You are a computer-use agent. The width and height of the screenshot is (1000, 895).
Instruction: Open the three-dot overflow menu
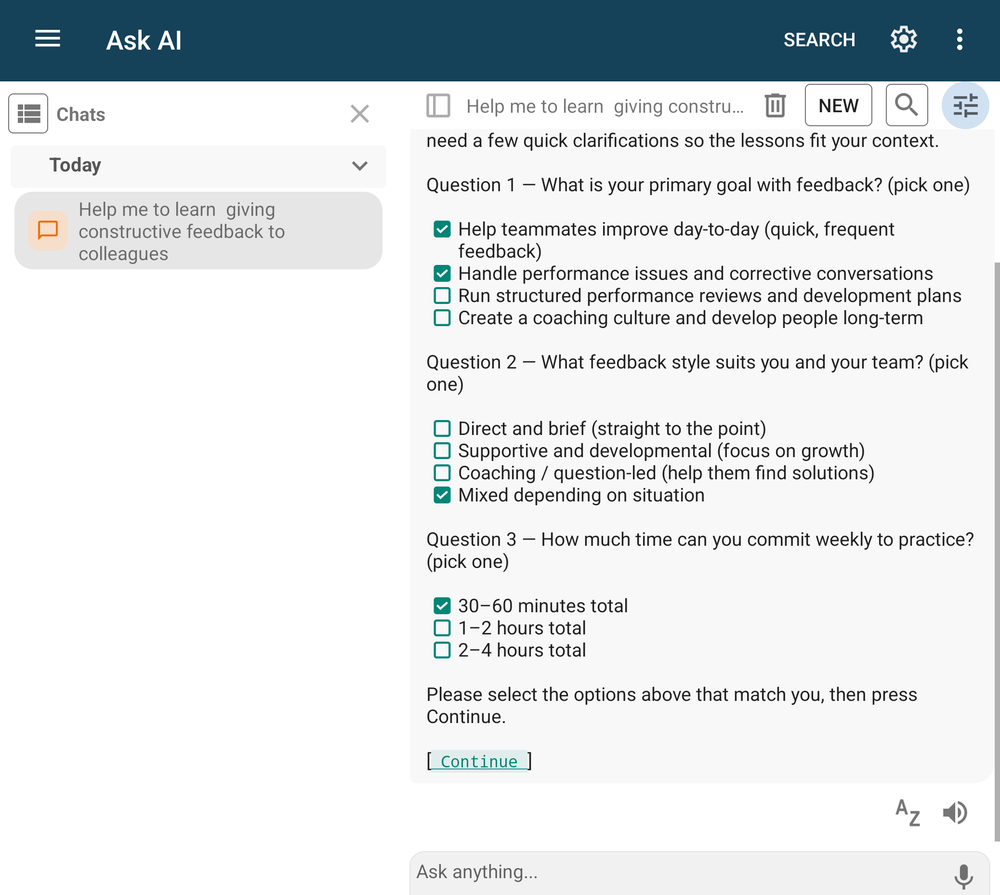point(959,40)
